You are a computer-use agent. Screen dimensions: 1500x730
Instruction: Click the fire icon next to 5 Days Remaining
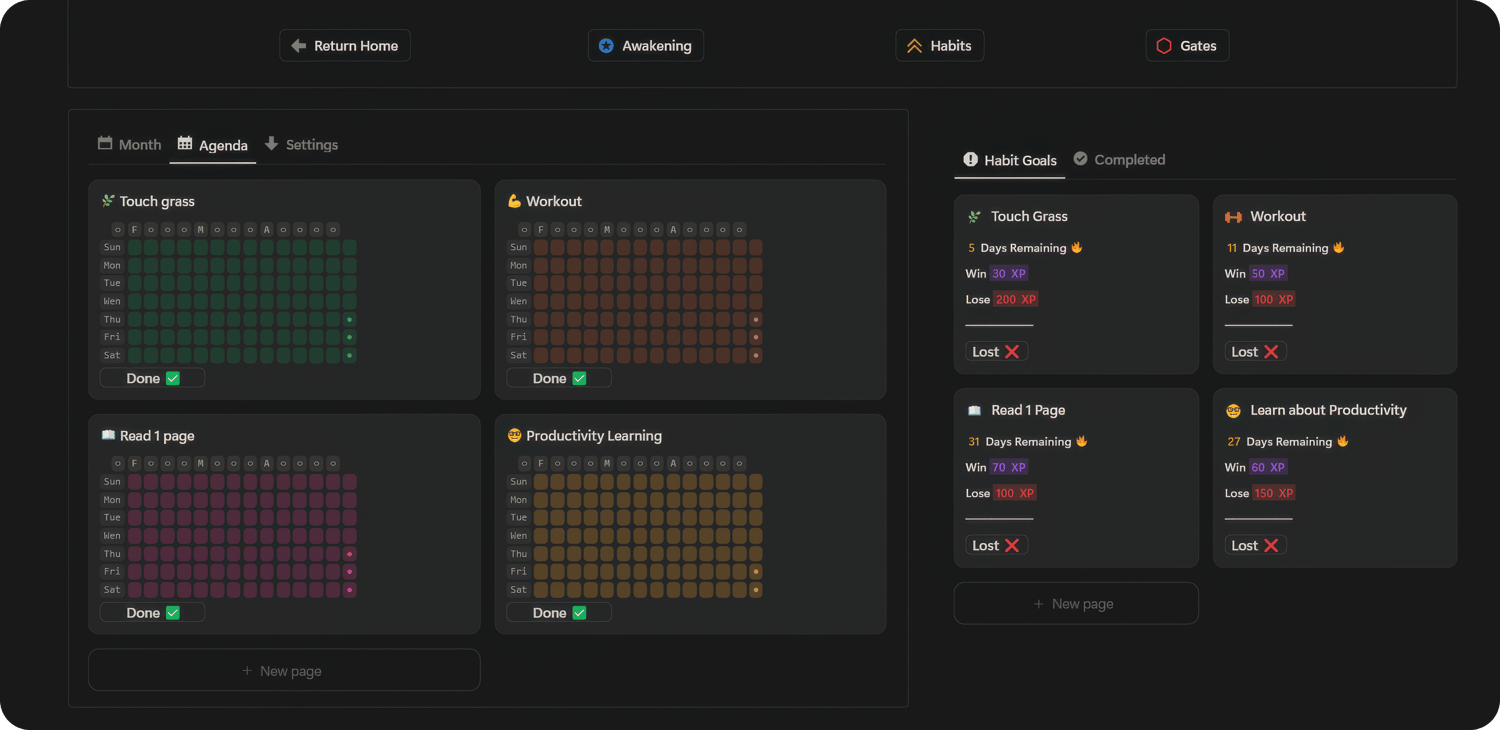click(1077, 247)
